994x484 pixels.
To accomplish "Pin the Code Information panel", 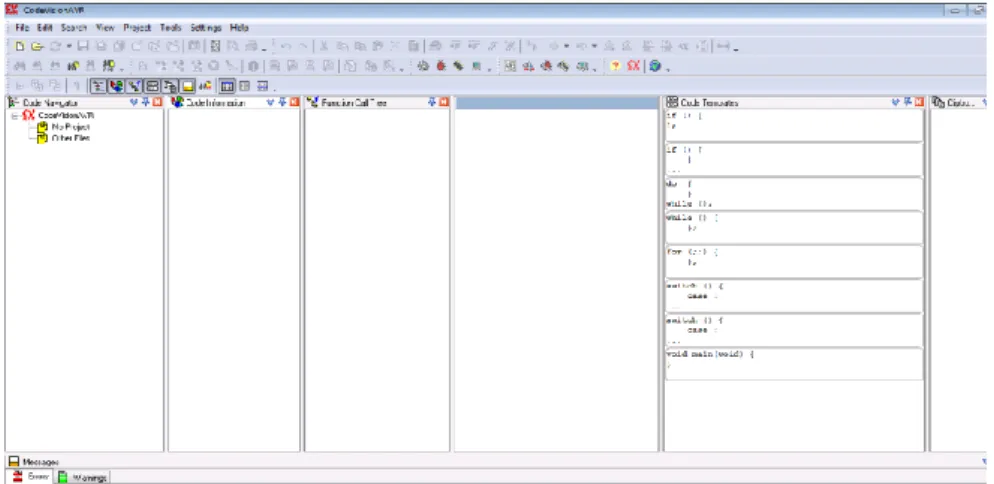I will tap(282, 102).
